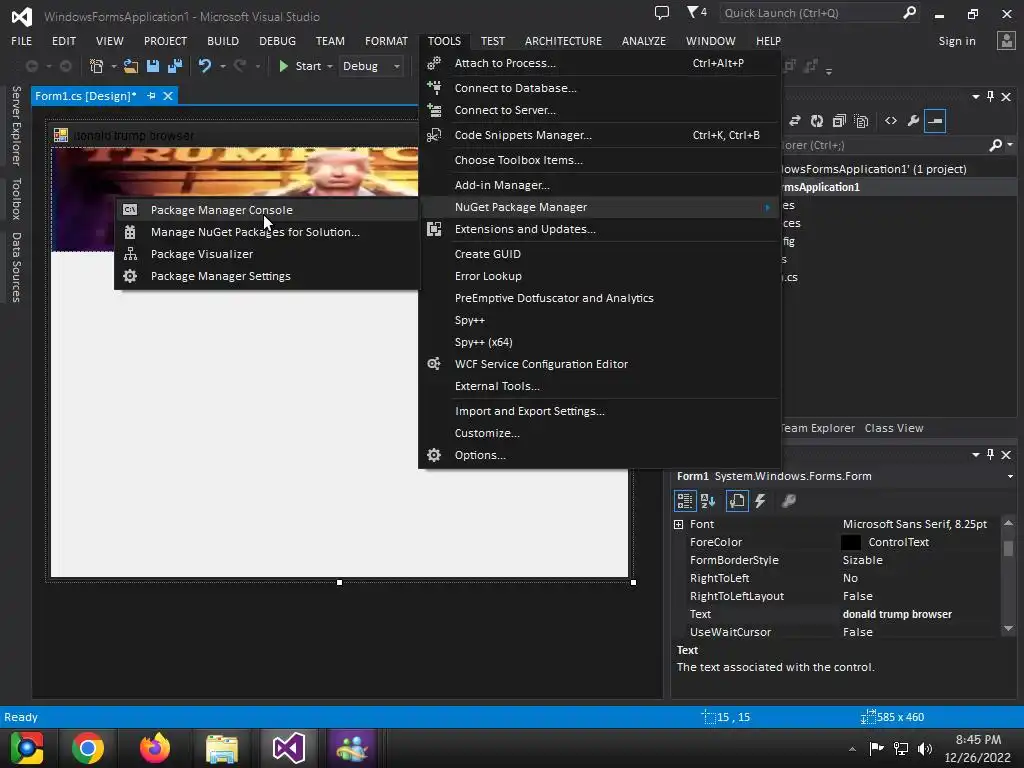This screenshot has width=1024, height=768.
Task: Select Attach to Process
Action: tap(600, 63)
